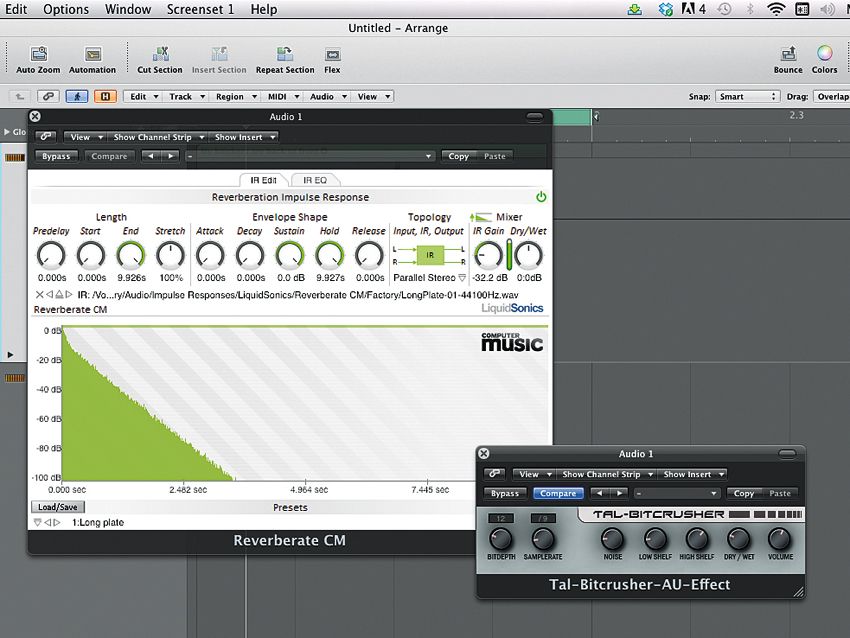Open the Screenset 1 menu
This screenshot has height=638, width=850.
pyautogui.click(x=200, y=9)
